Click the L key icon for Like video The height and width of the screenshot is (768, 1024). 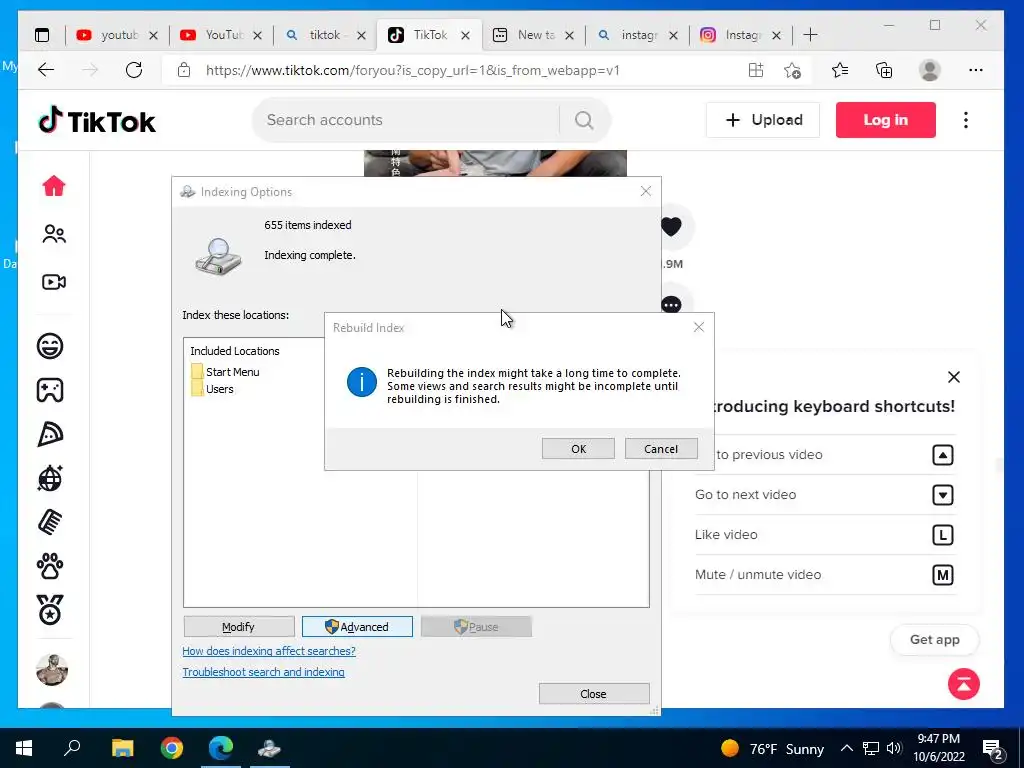coord(942,536)
